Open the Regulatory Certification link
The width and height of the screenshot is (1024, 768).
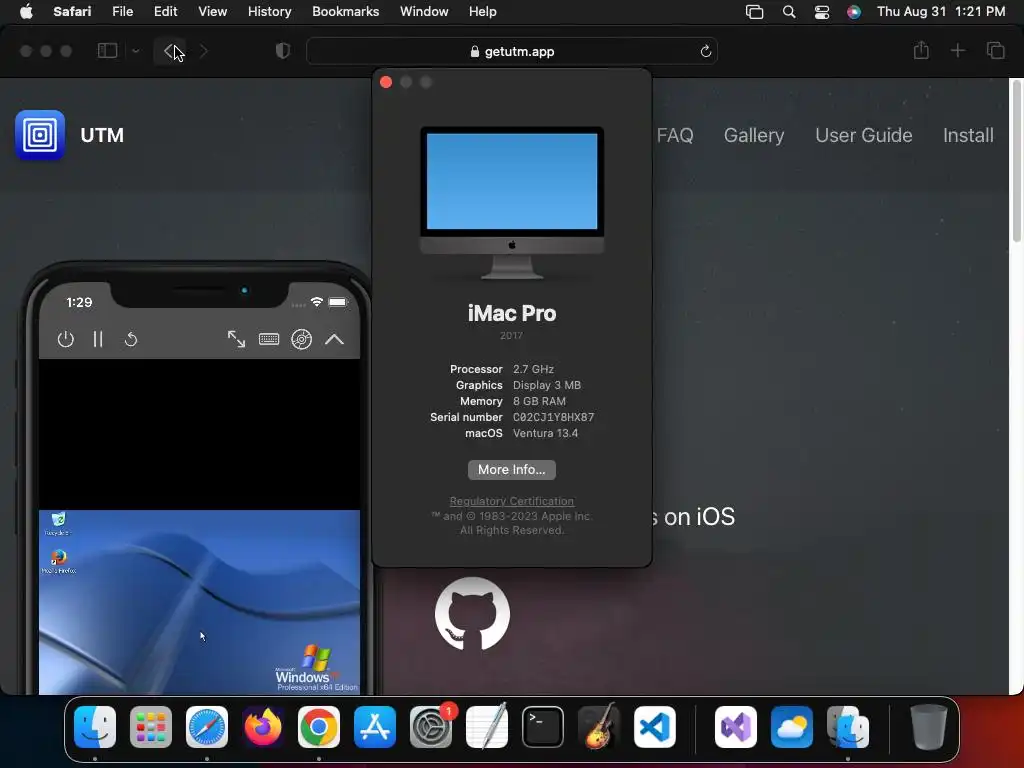click(x=511, y=501)
